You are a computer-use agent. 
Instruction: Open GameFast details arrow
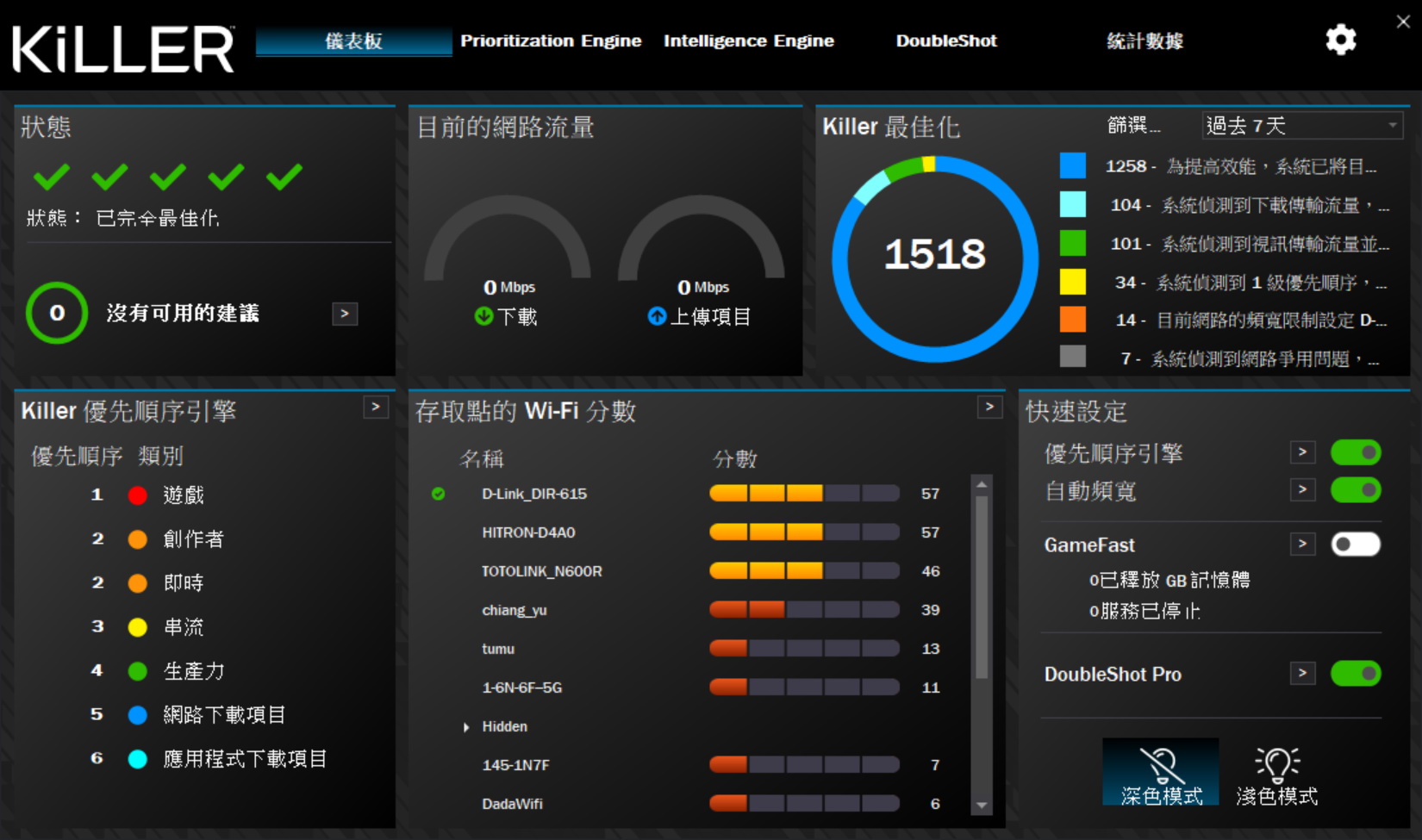[1303, 544]
